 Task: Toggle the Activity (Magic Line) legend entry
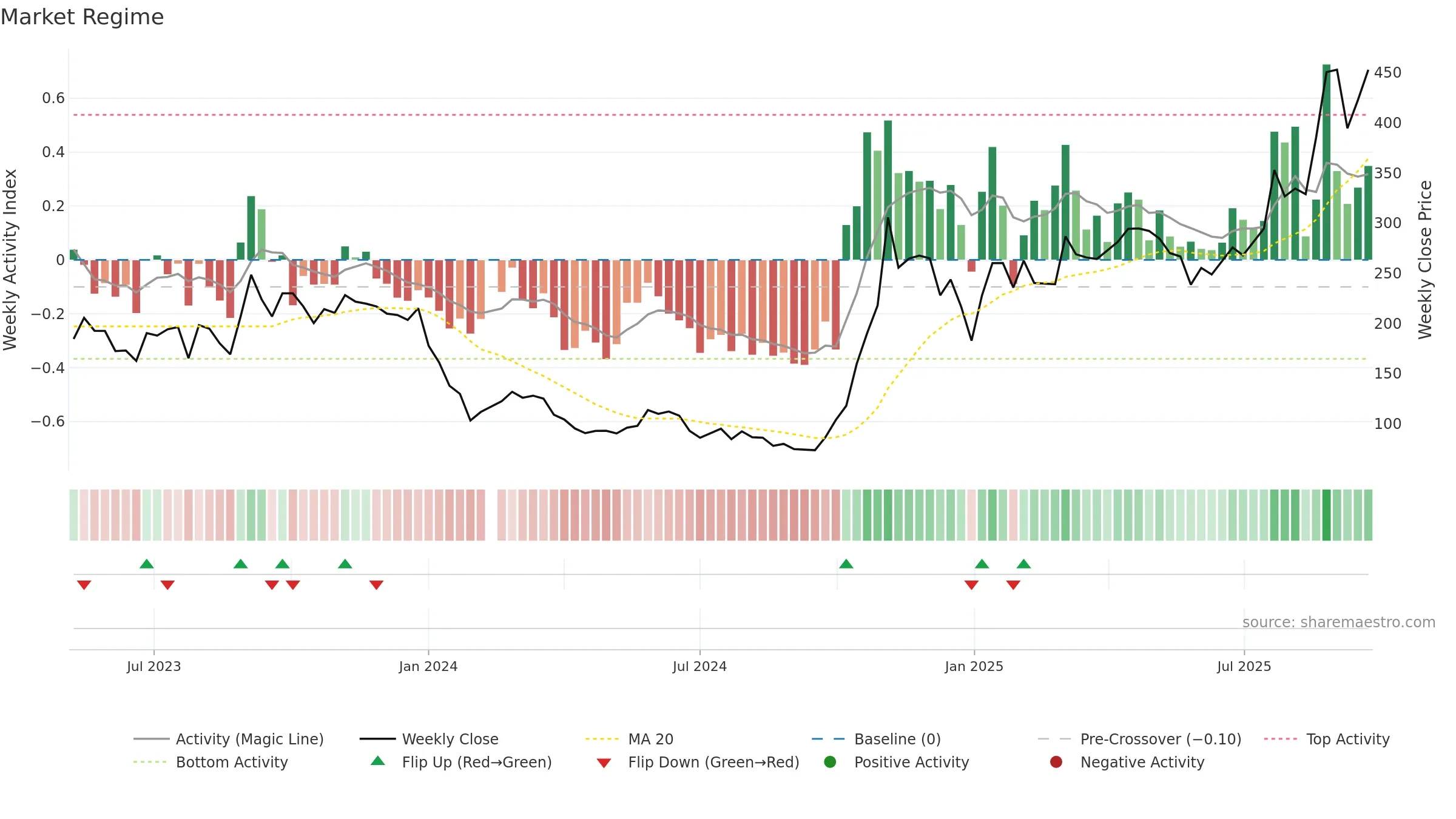229,739
